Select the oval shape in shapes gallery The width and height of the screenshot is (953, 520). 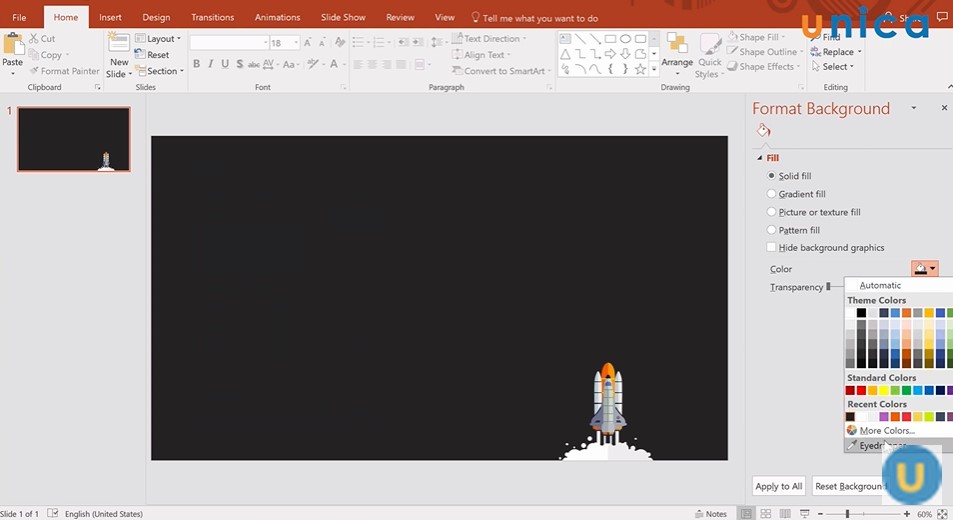point(625,39)
